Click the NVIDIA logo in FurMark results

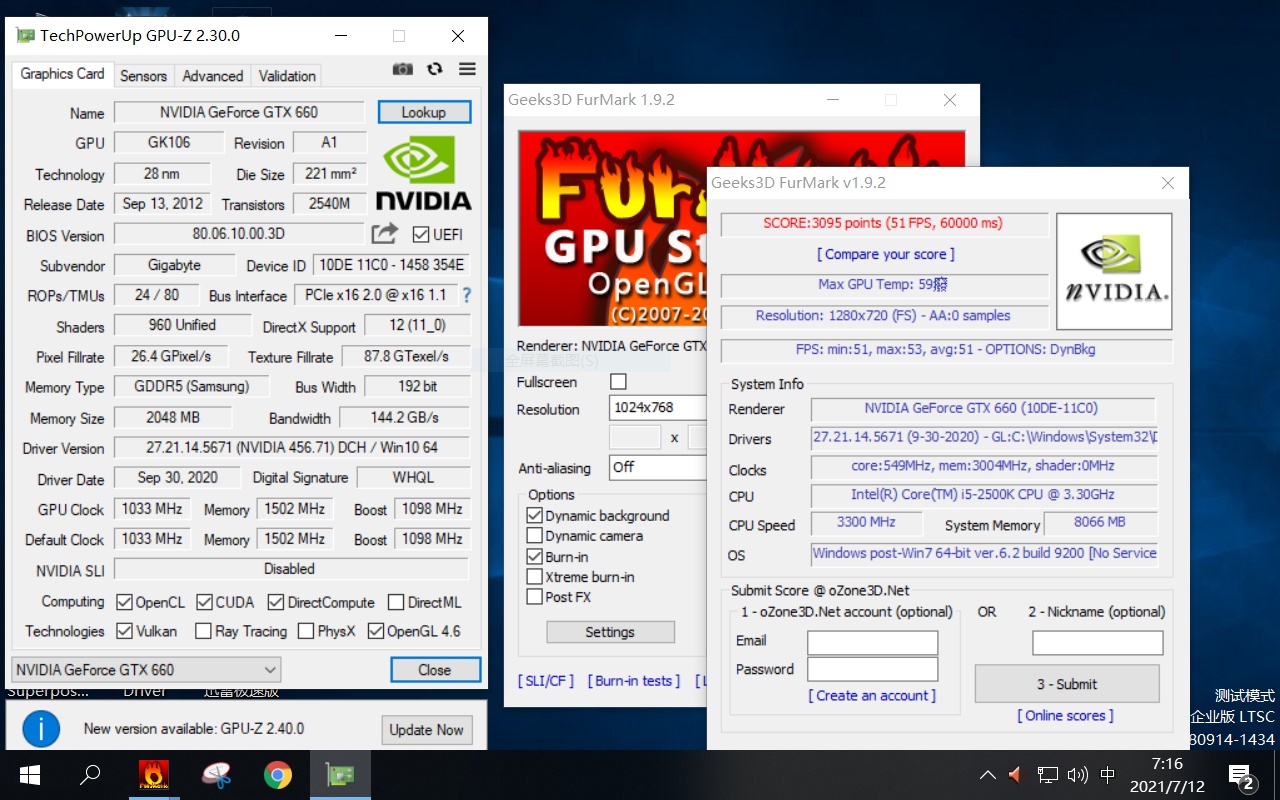click(x=1114, y=270)
